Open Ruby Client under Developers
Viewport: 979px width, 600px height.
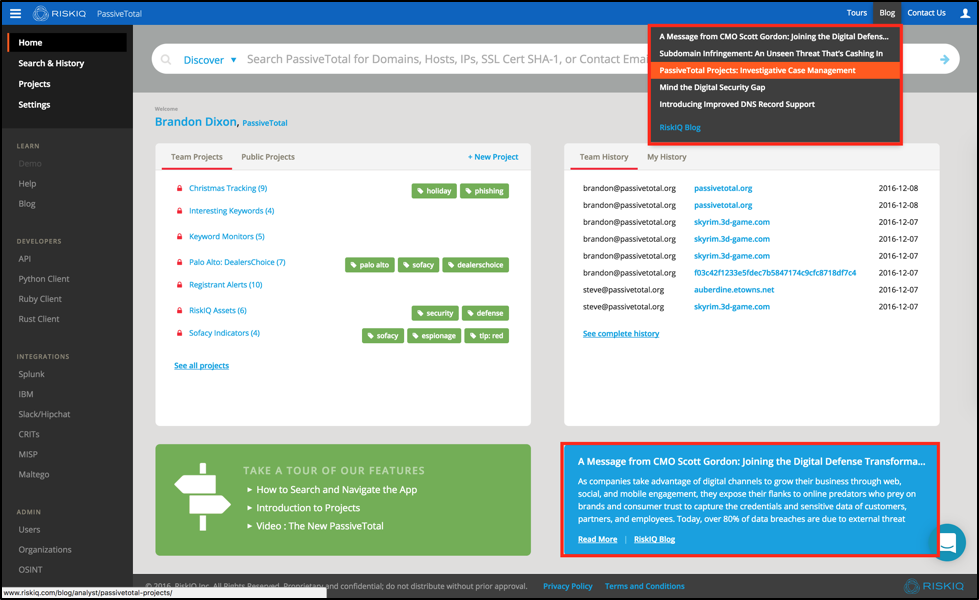pyautogui.click(x=40, y=298)
